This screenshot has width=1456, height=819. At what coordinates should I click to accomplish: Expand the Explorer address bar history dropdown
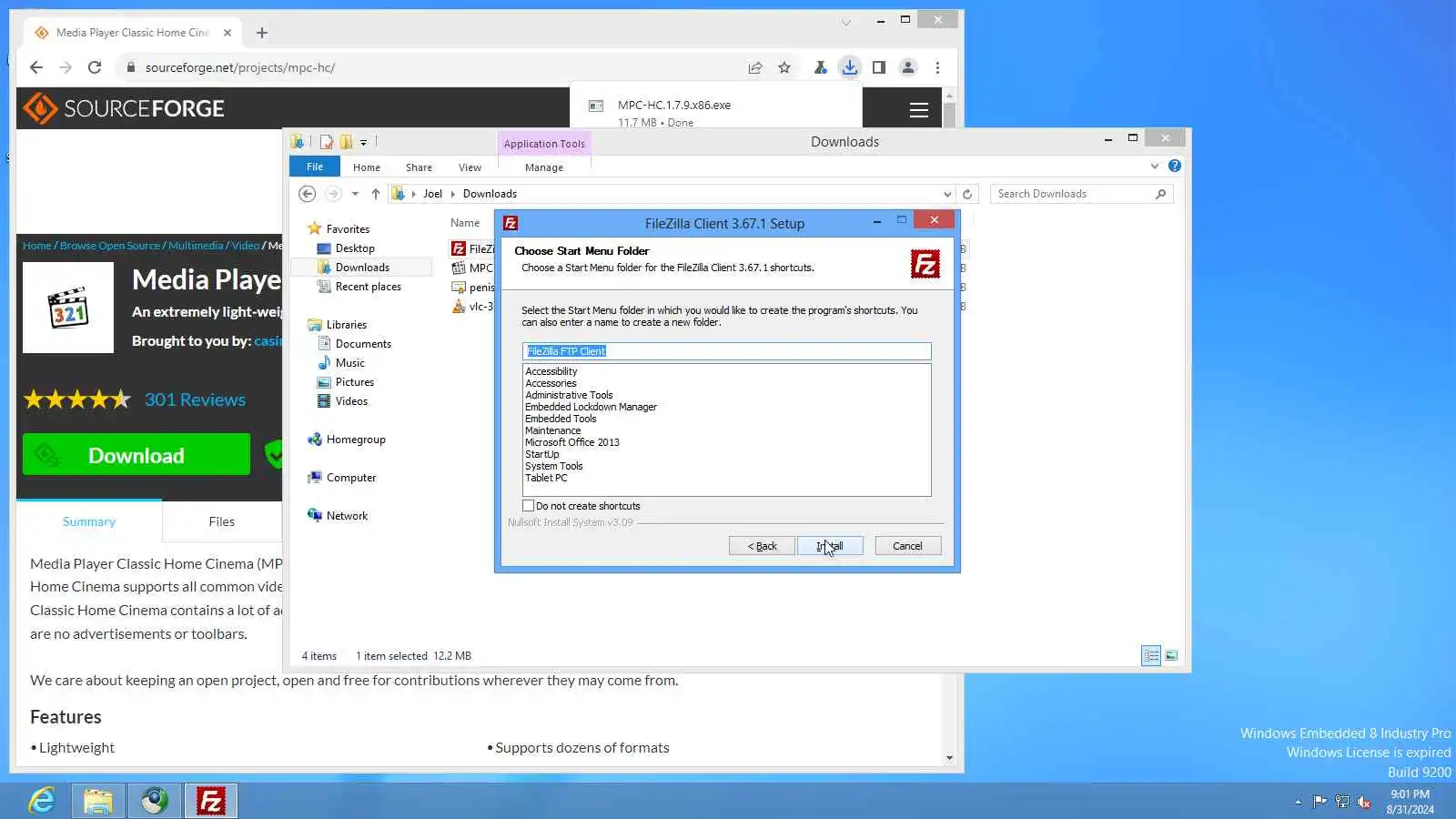[947, 194]
